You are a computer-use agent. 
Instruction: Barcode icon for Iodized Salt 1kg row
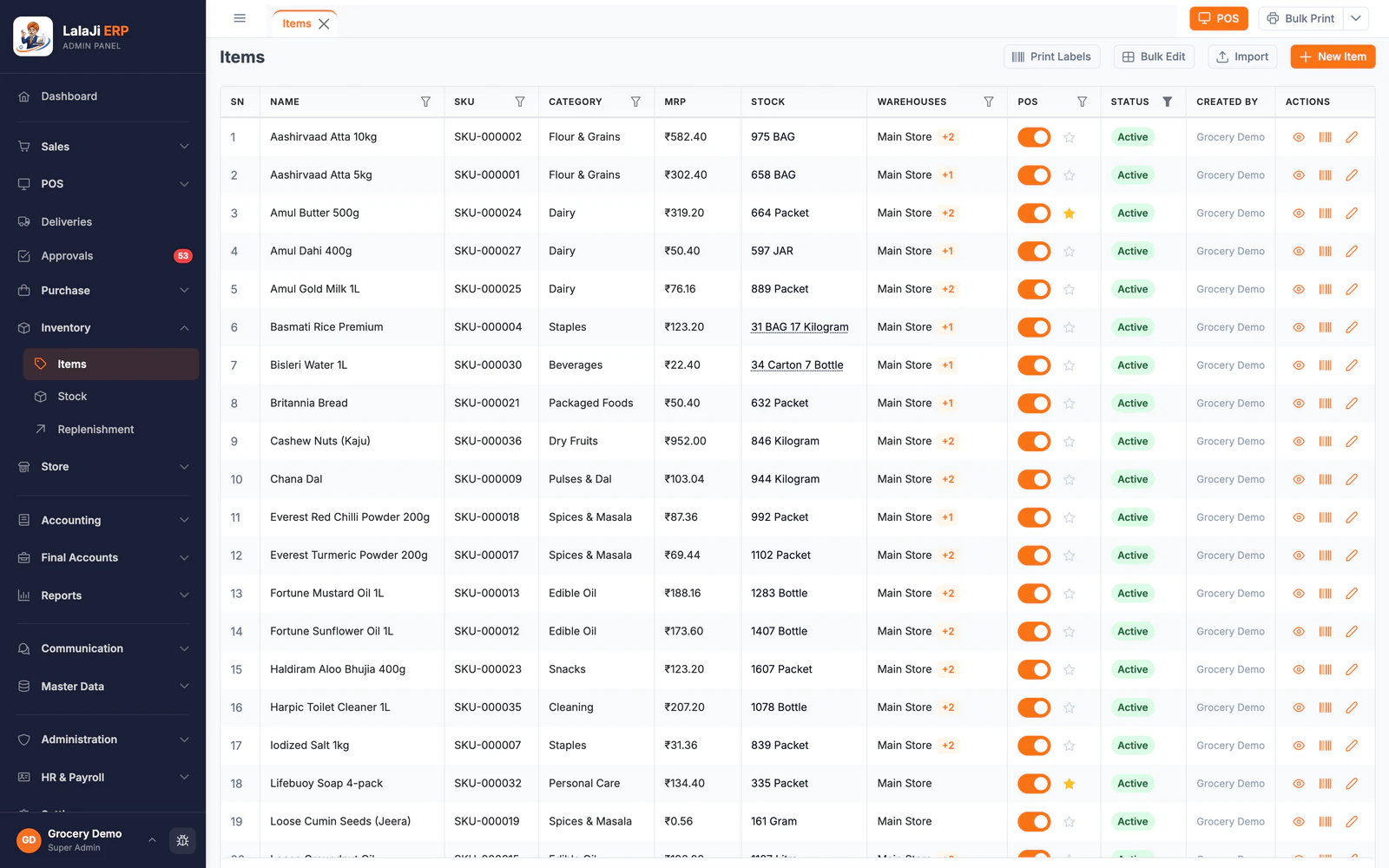click(x=1325, y=746)
